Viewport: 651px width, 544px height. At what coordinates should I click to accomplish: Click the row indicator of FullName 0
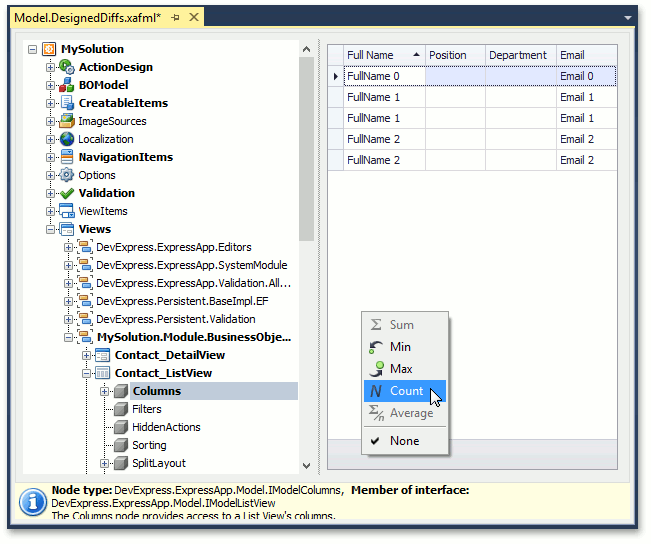pos(335,76)
